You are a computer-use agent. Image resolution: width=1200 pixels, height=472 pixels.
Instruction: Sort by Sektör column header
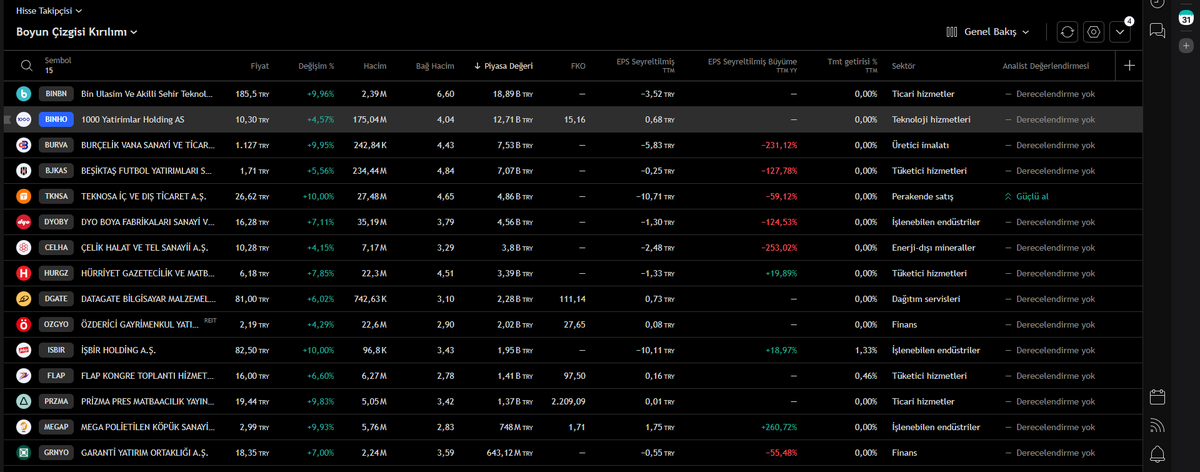click(x=903, y=66)
